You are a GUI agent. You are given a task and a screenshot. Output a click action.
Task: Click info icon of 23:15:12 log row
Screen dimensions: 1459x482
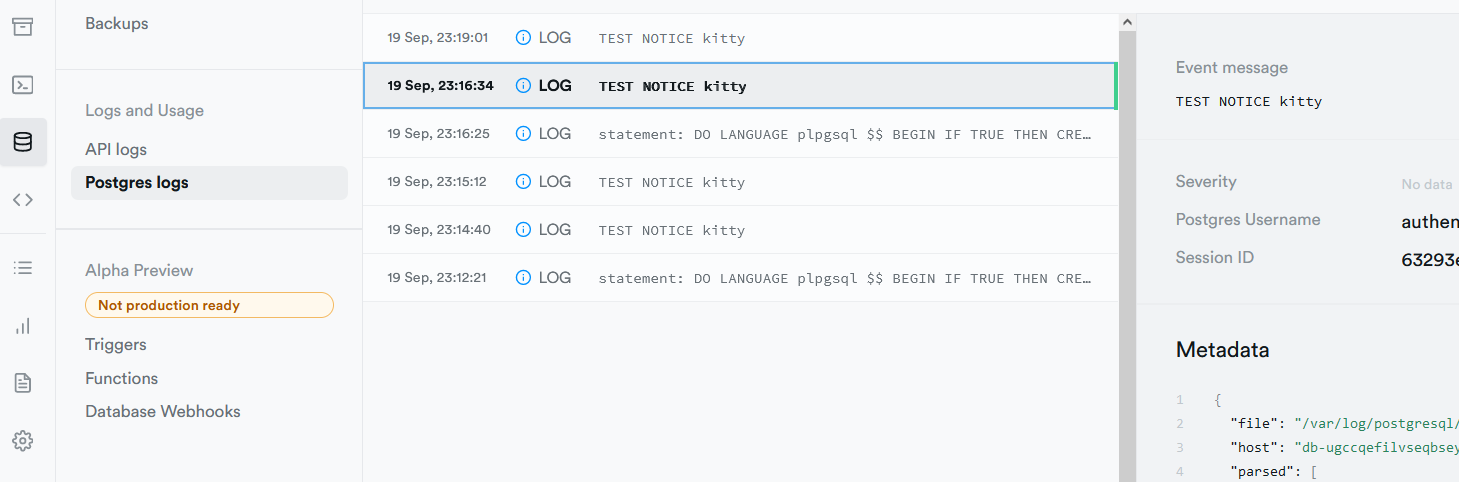coord(523,182)
